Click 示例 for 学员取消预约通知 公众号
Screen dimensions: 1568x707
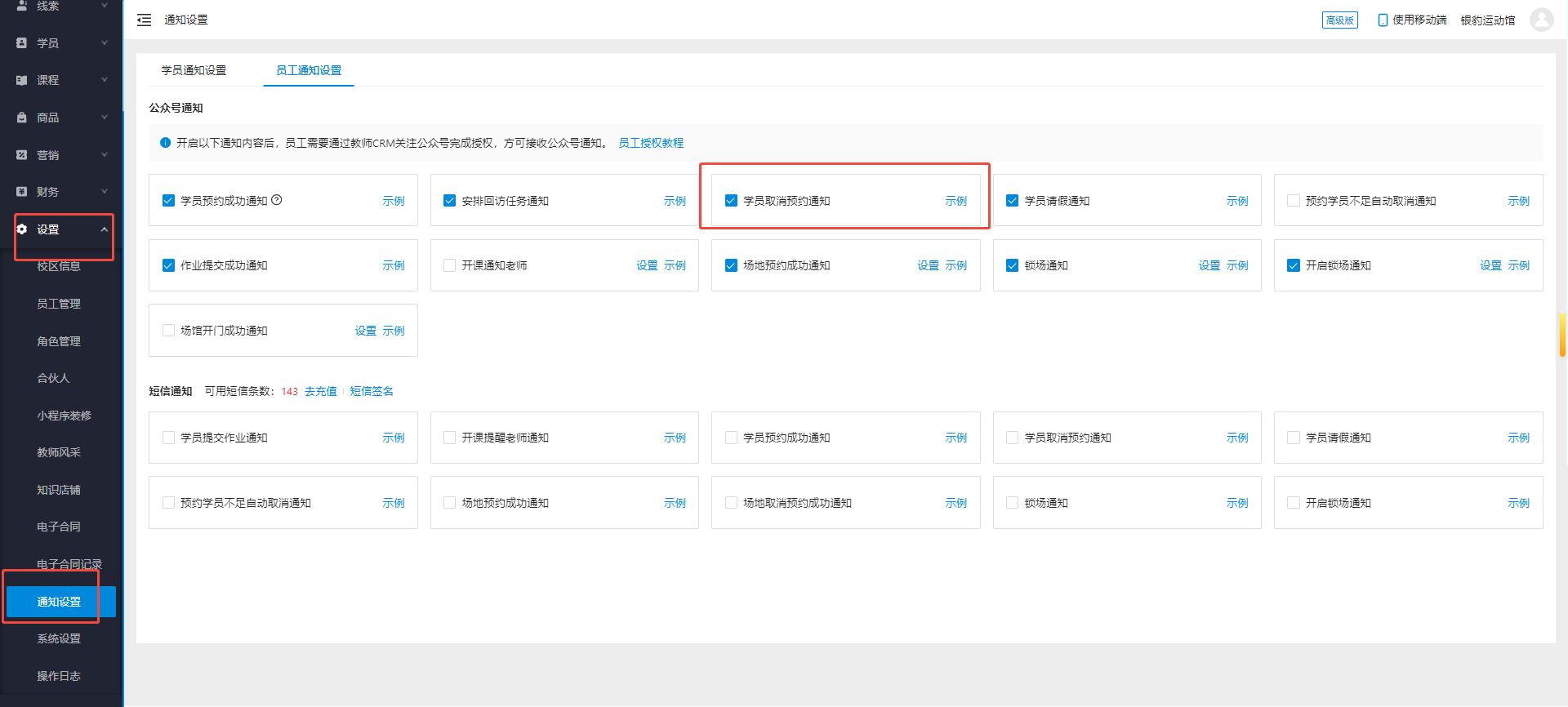tap(955, 201)
